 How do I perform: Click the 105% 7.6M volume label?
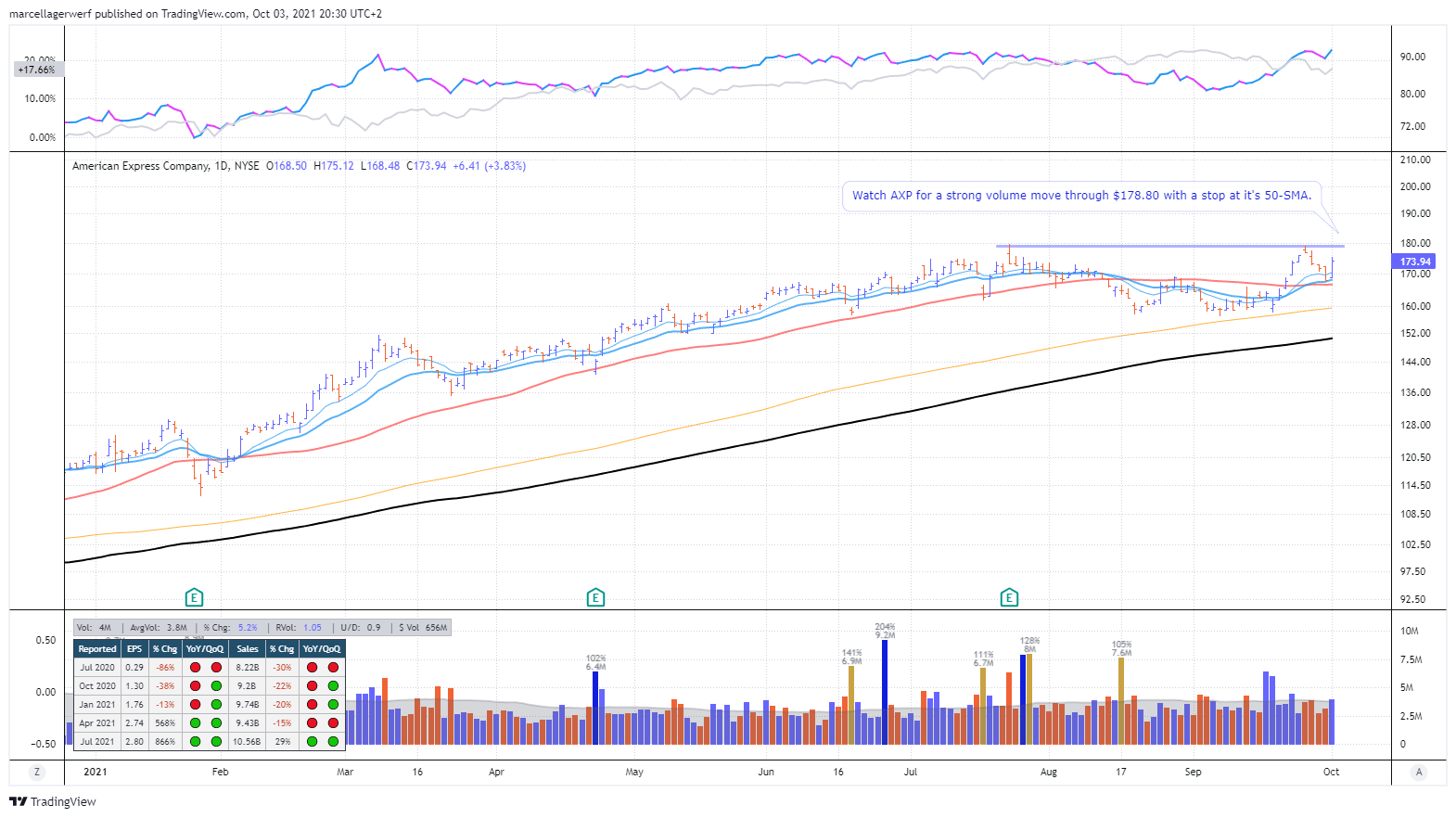coord(1121,648)
